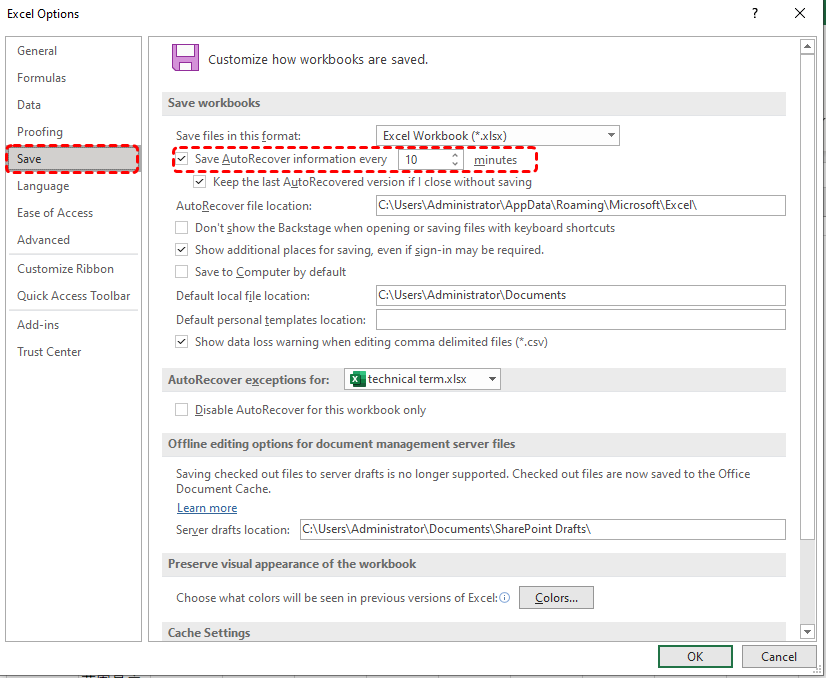The height and width of the screenshot is (678, 826).
Task: Enable Don't show the Backstage checkbox
Action: tap(182, 228)
